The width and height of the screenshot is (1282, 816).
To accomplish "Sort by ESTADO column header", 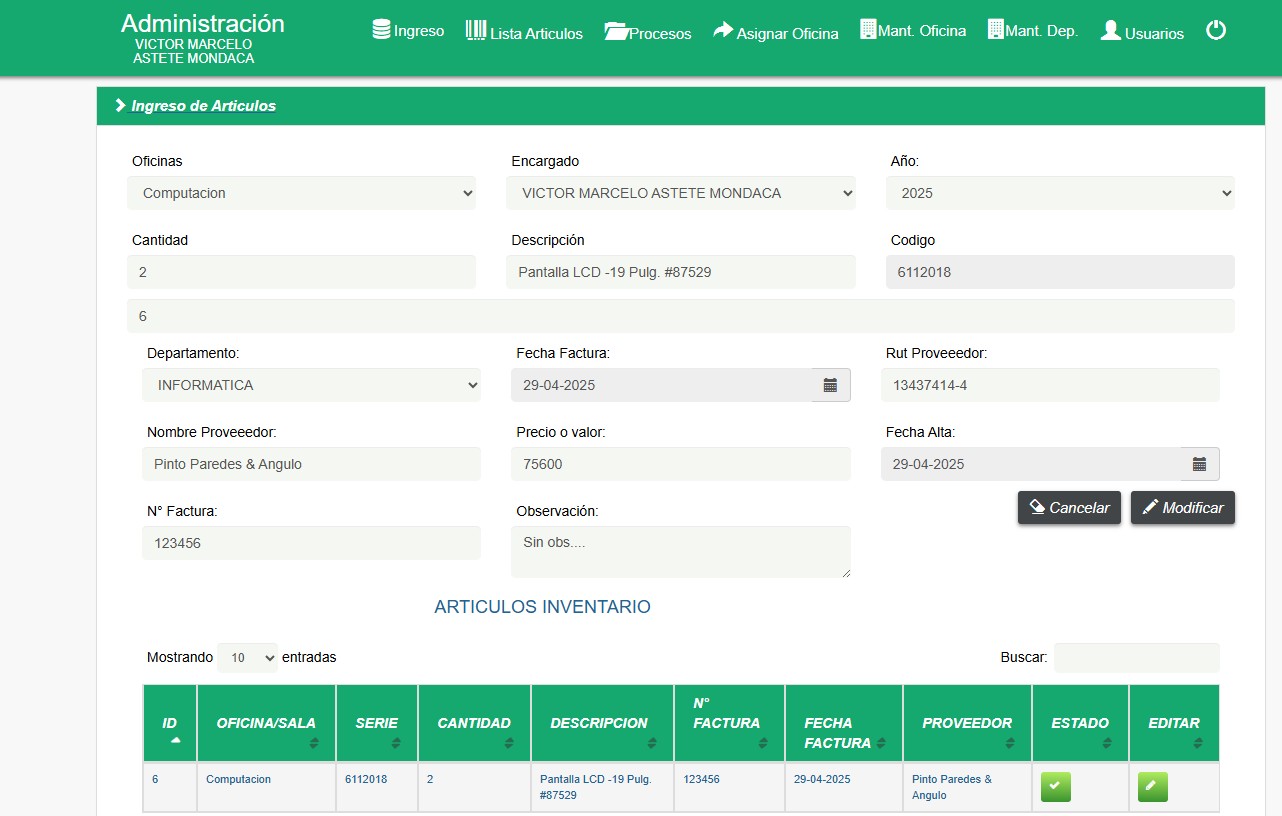I will (x=1080, y=723).
